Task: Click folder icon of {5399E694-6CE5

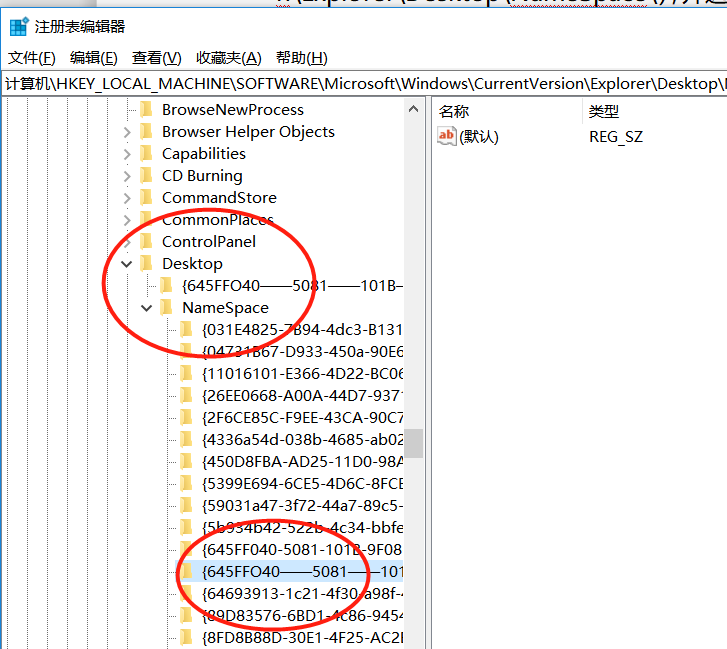Action: point(186,483)
